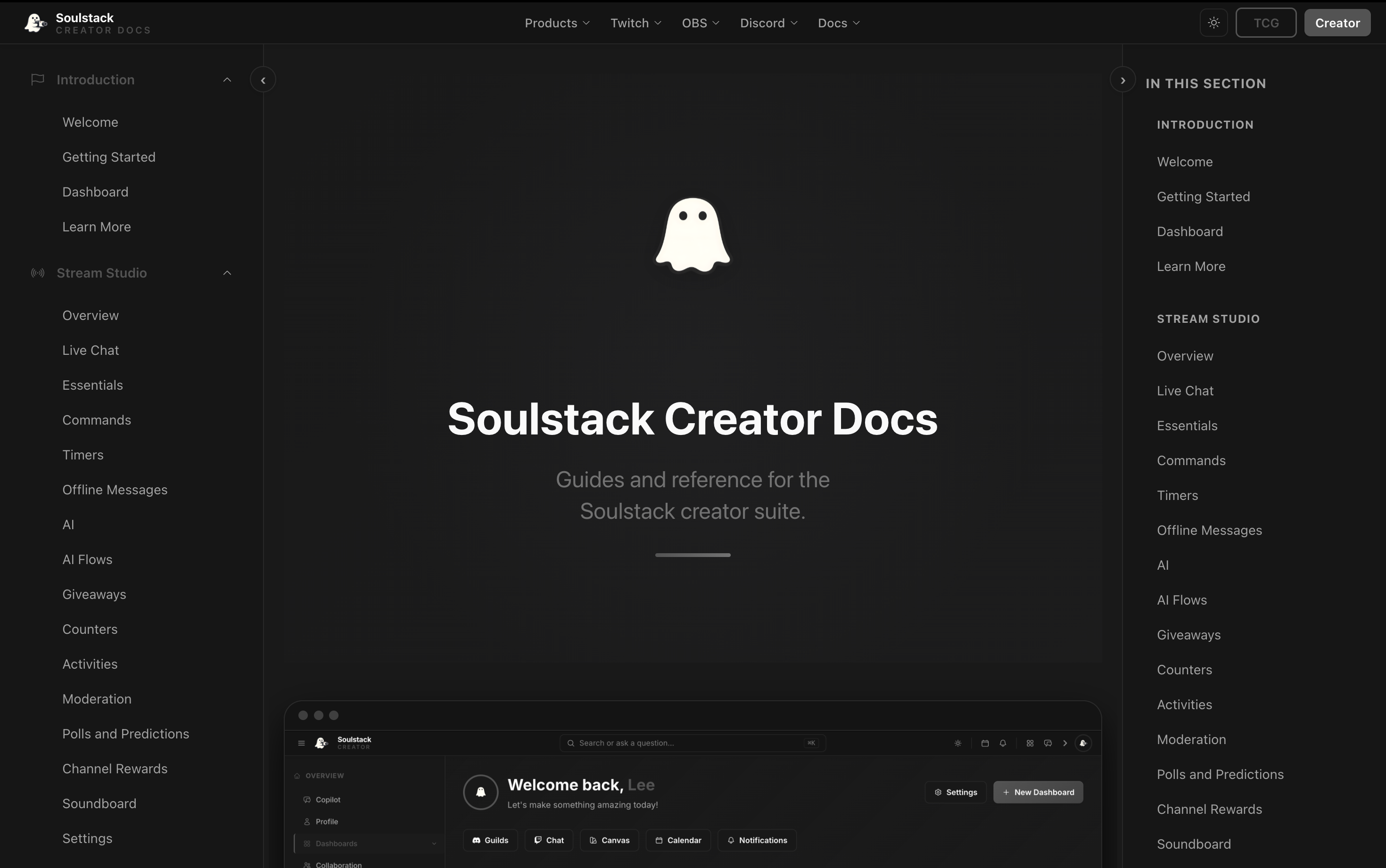Open AI Flows in navigation sidebar

(87, 560)
